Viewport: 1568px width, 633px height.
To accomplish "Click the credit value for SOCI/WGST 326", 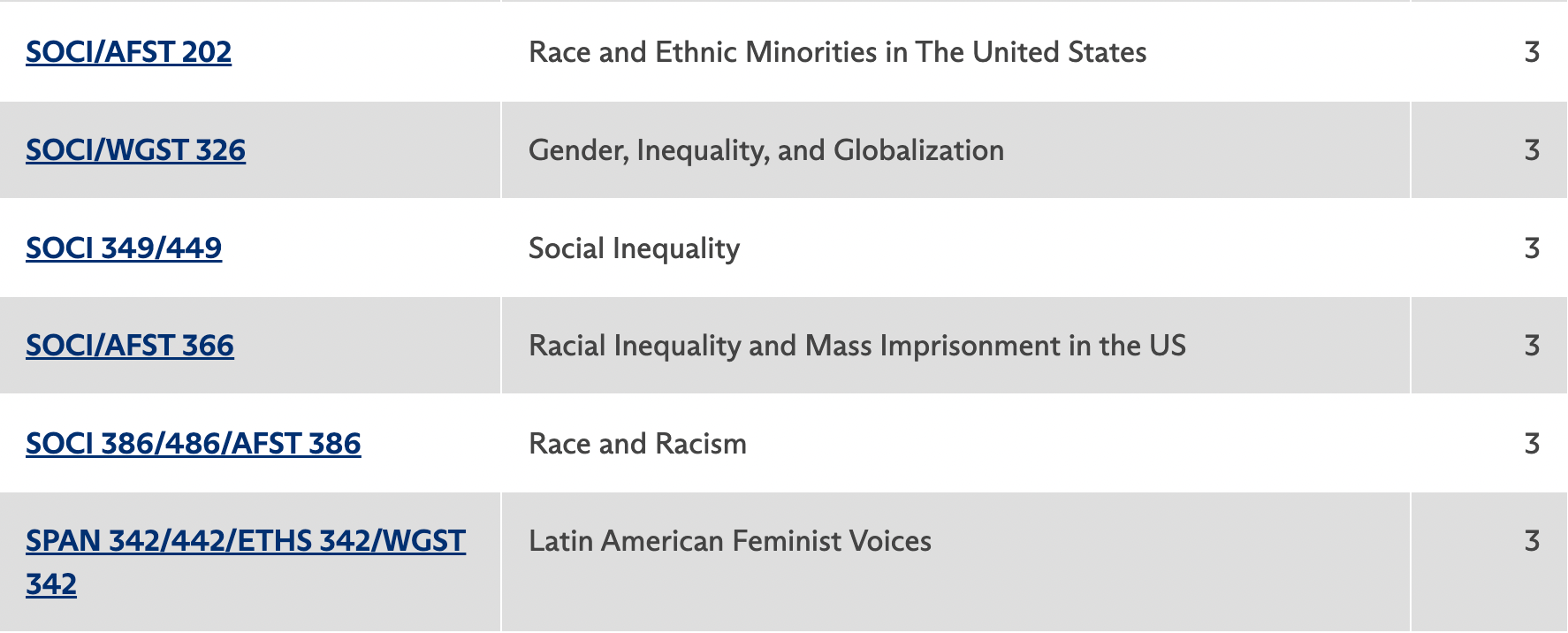I will [x=1532, y=150].
